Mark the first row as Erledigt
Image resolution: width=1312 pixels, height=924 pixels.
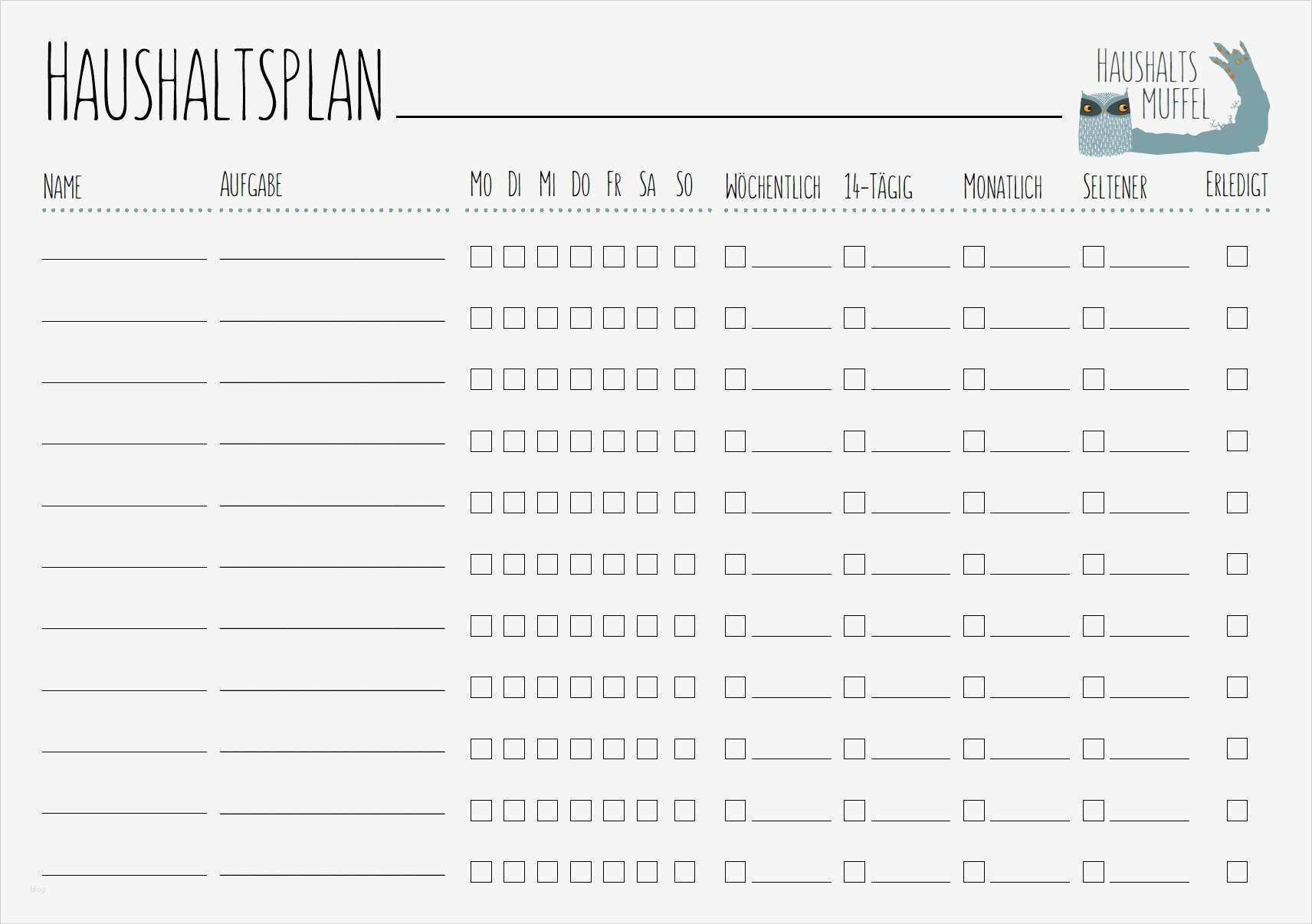point(1237,256)
